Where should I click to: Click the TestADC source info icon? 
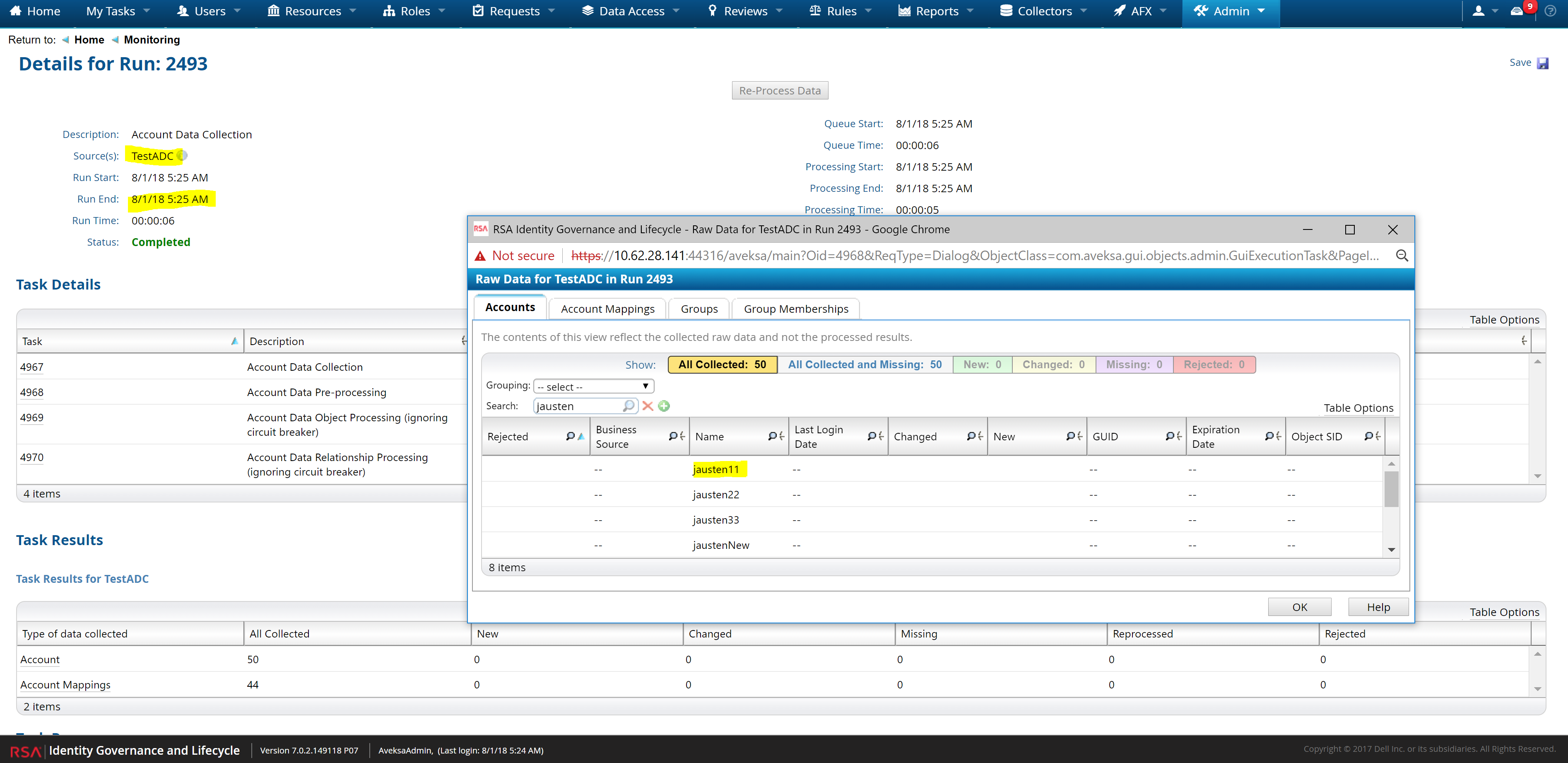click(182, 156)
